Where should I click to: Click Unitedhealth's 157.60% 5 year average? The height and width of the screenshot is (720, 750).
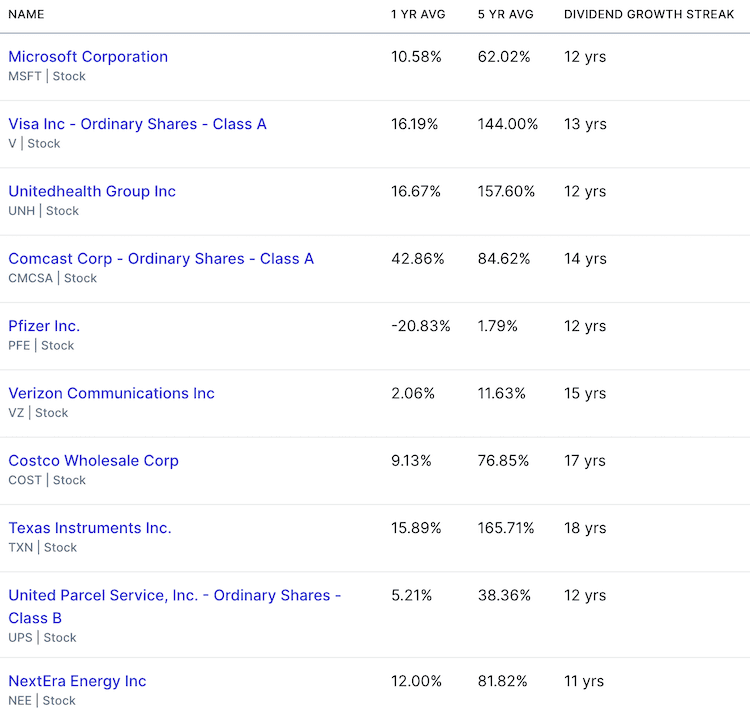pos(507,191)
